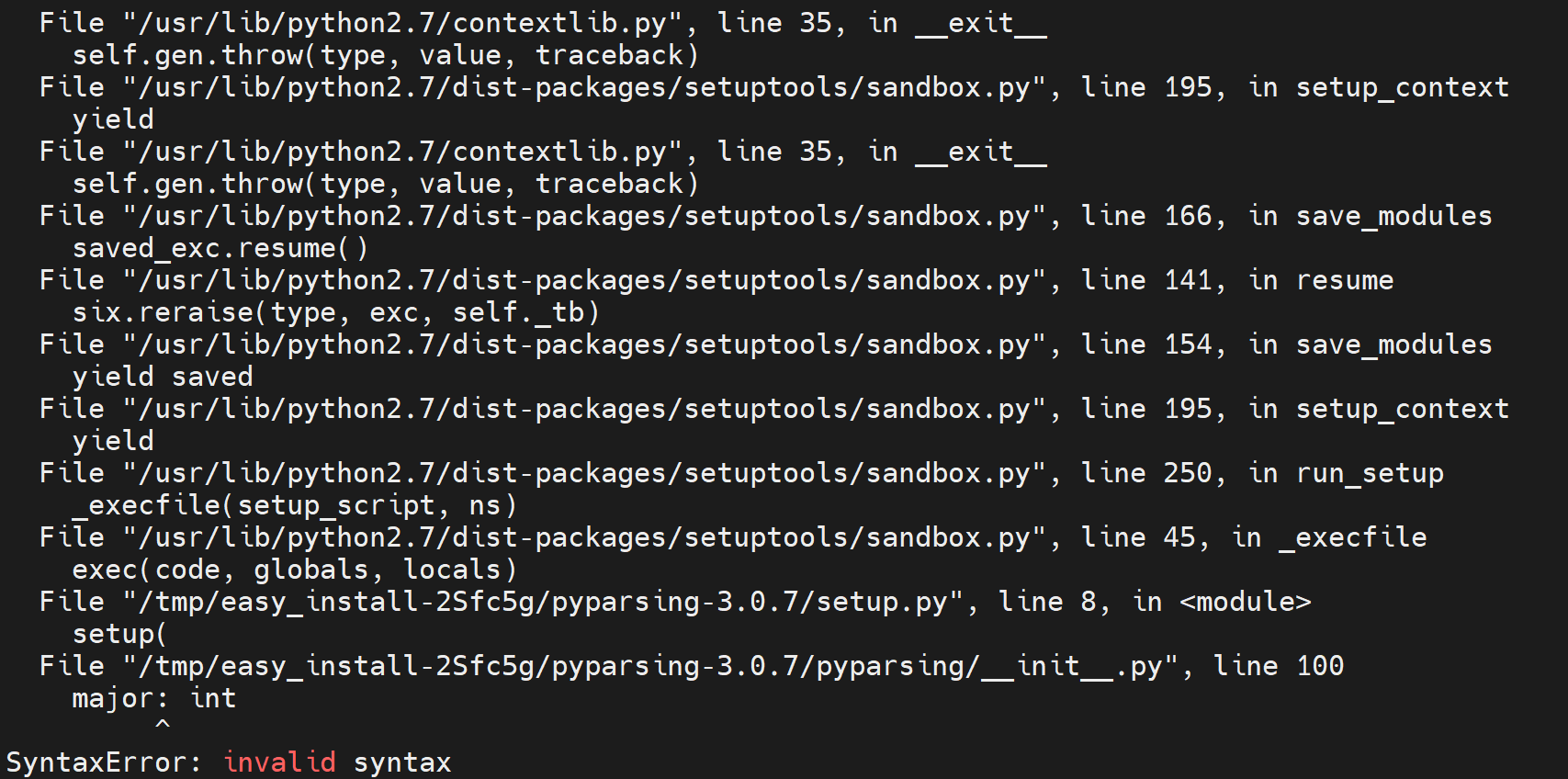Click the "line 154" text

coord(1147,344)
